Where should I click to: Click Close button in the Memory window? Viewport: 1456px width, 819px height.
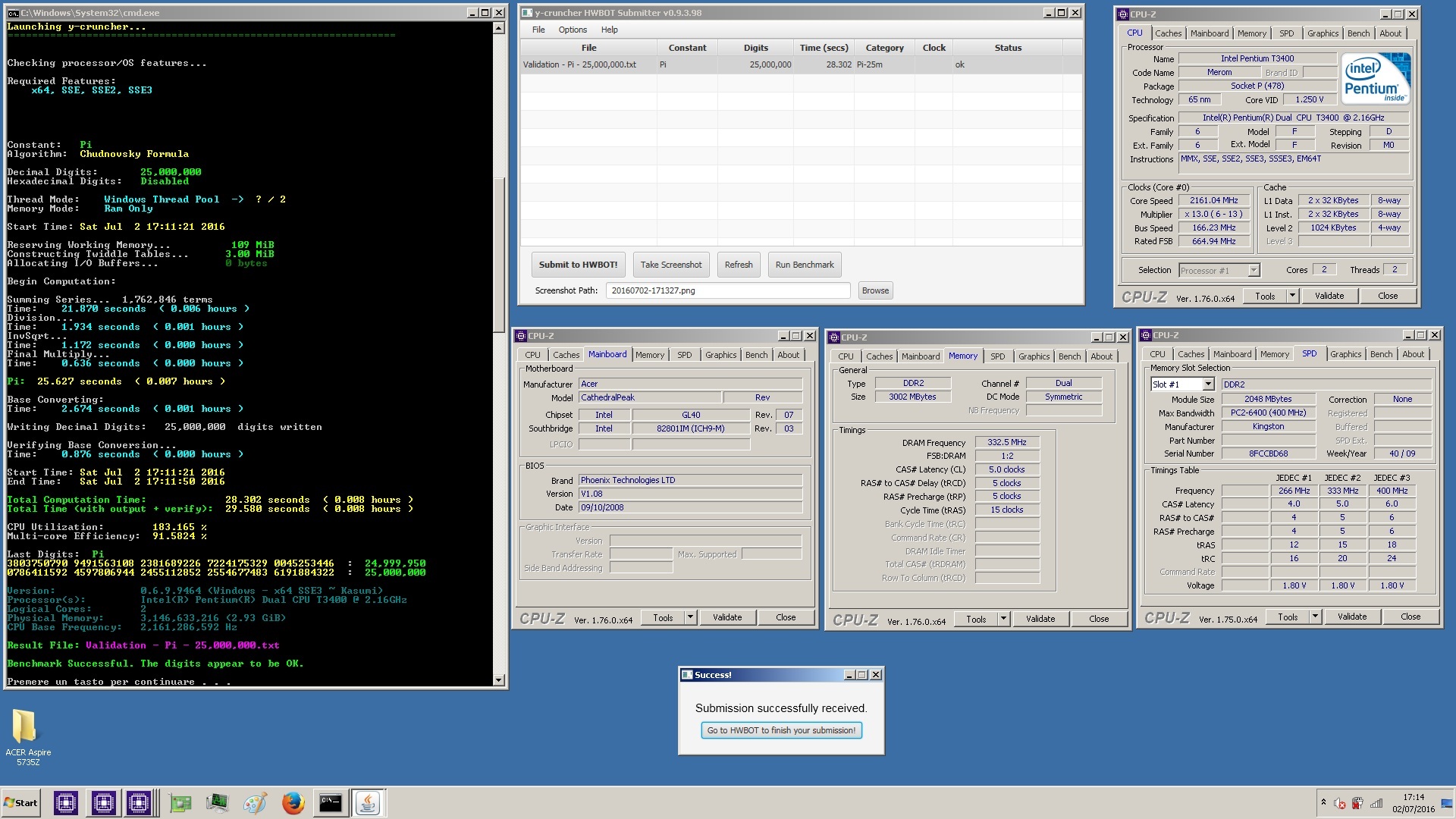point(1099,619)
